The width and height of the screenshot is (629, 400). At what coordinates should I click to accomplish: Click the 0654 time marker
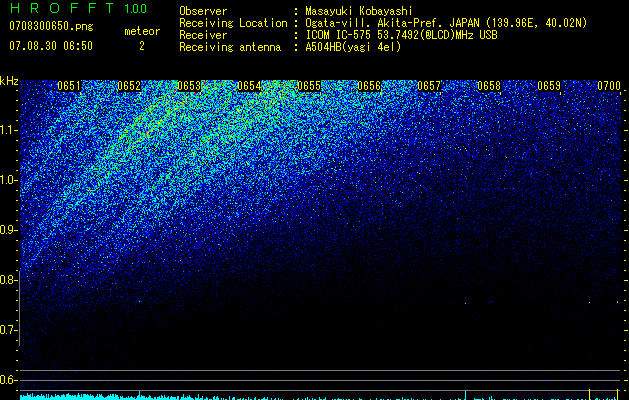[x=249, y=86]
